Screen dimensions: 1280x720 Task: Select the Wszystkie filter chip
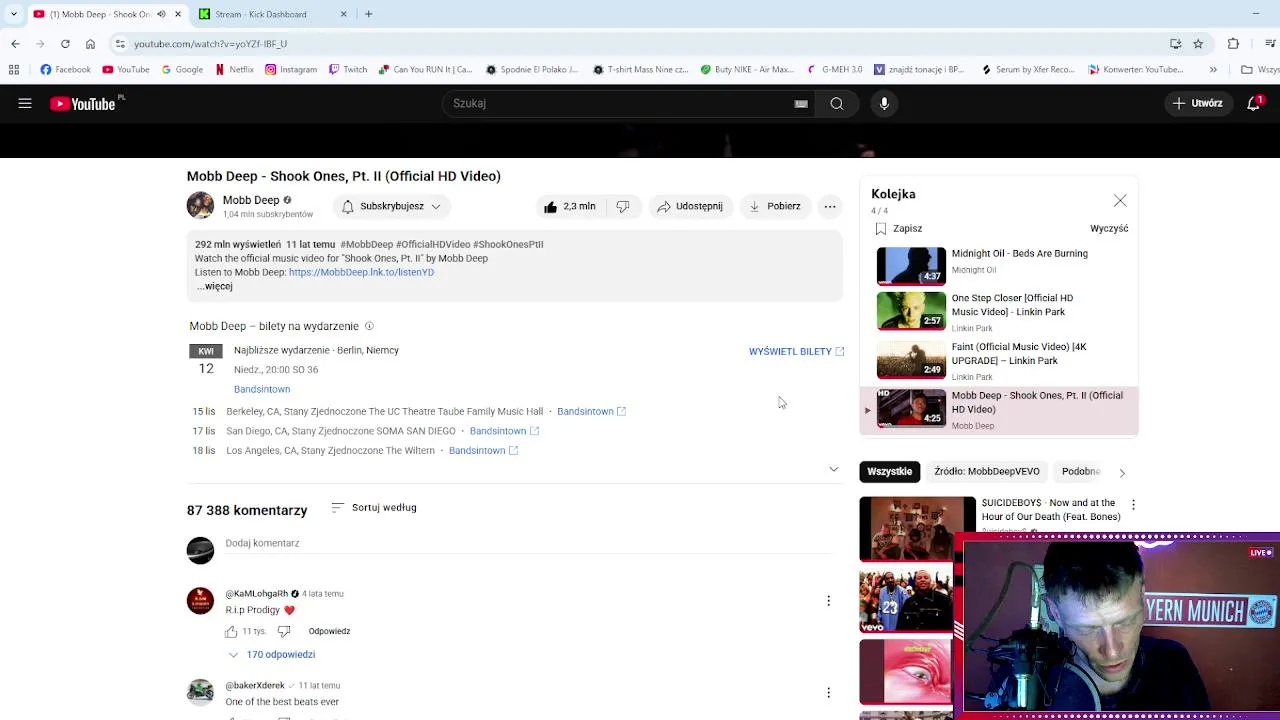890,471
